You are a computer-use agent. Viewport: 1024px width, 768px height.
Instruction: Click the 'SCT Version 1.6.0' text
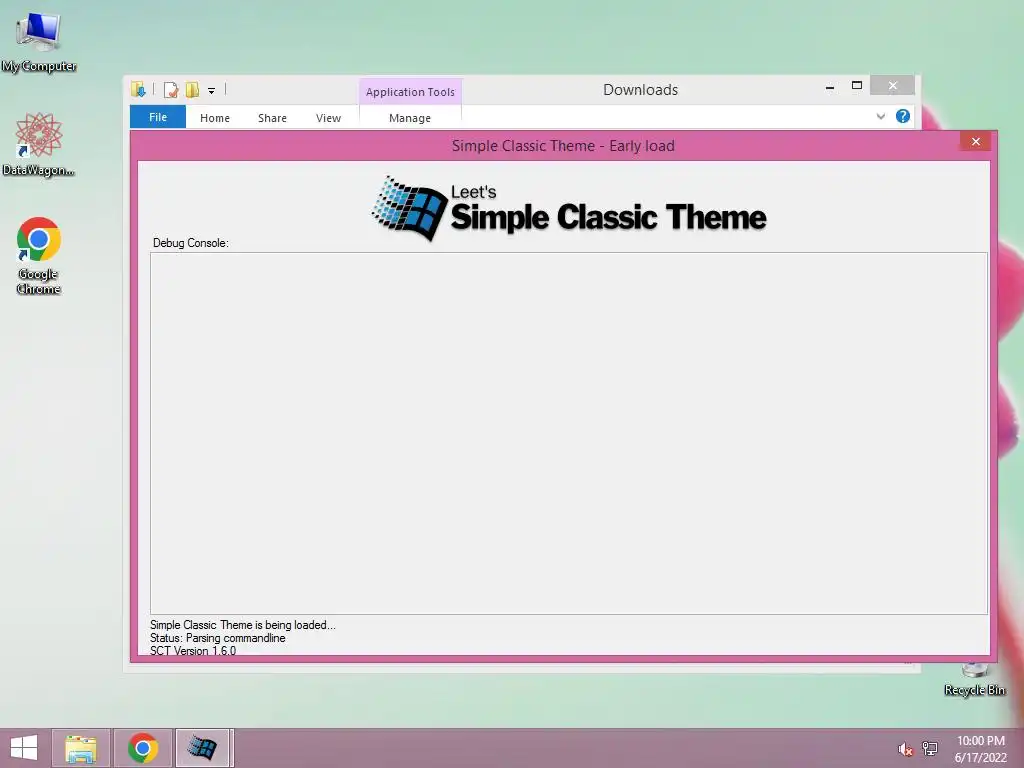(193, 650)
